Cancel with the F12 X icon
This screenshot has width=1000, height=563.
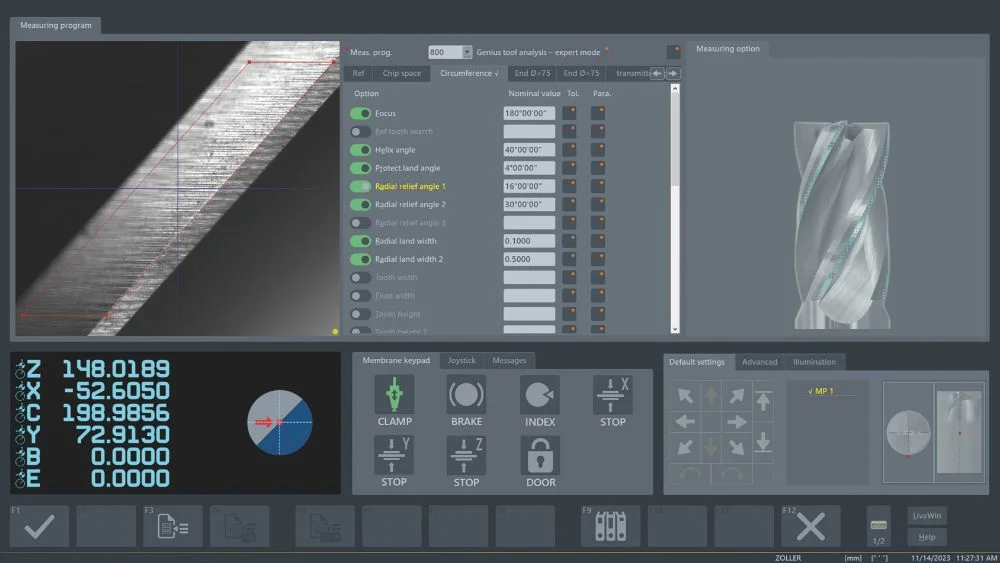point(811,526)
